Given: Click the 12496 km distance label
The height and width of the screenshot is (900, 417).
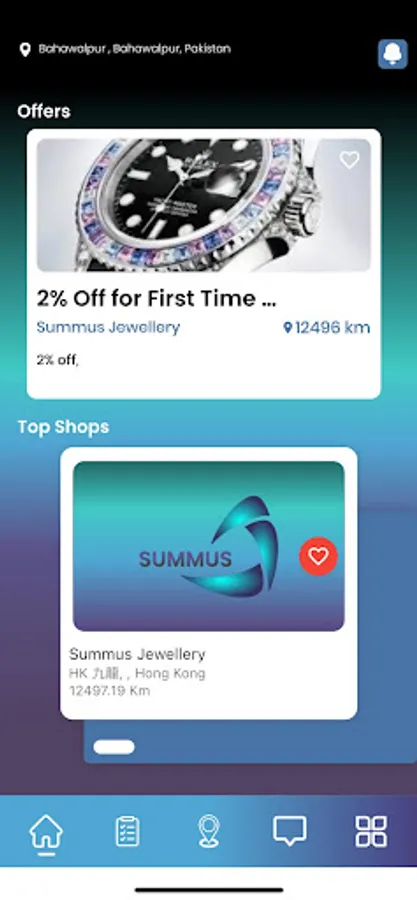Looking at the screenshot, I should 333,328.
